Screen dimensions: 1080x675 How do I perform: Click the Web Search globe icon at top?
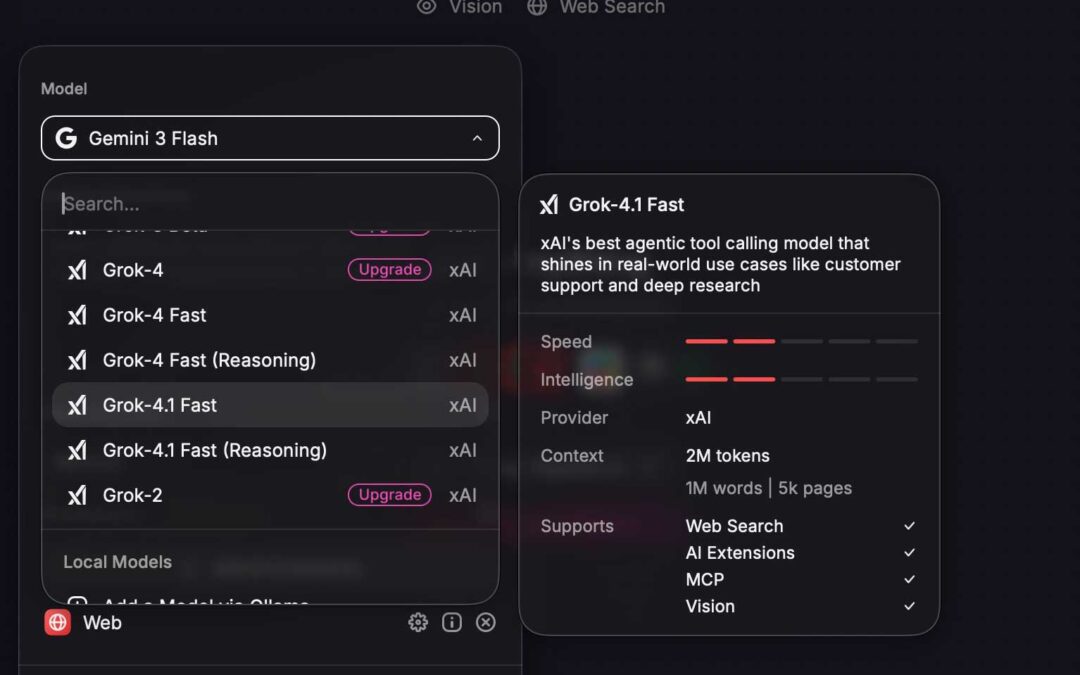537,7
